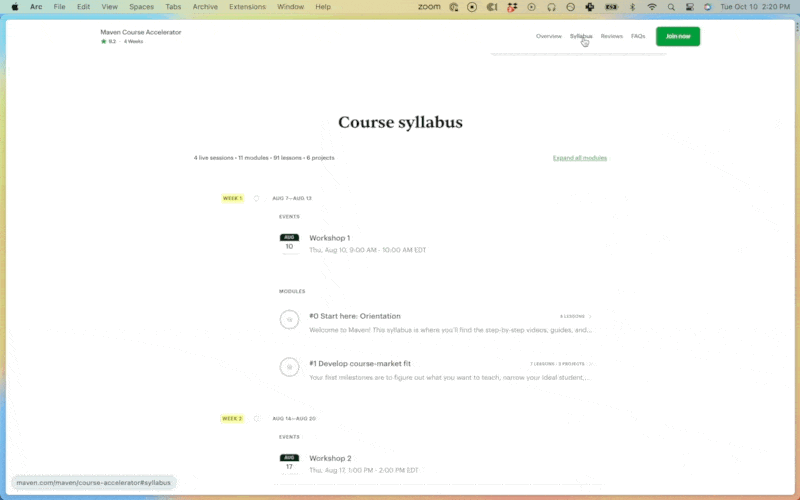
Task: Click the Aug 17 calendar icon
Action: 289,464
